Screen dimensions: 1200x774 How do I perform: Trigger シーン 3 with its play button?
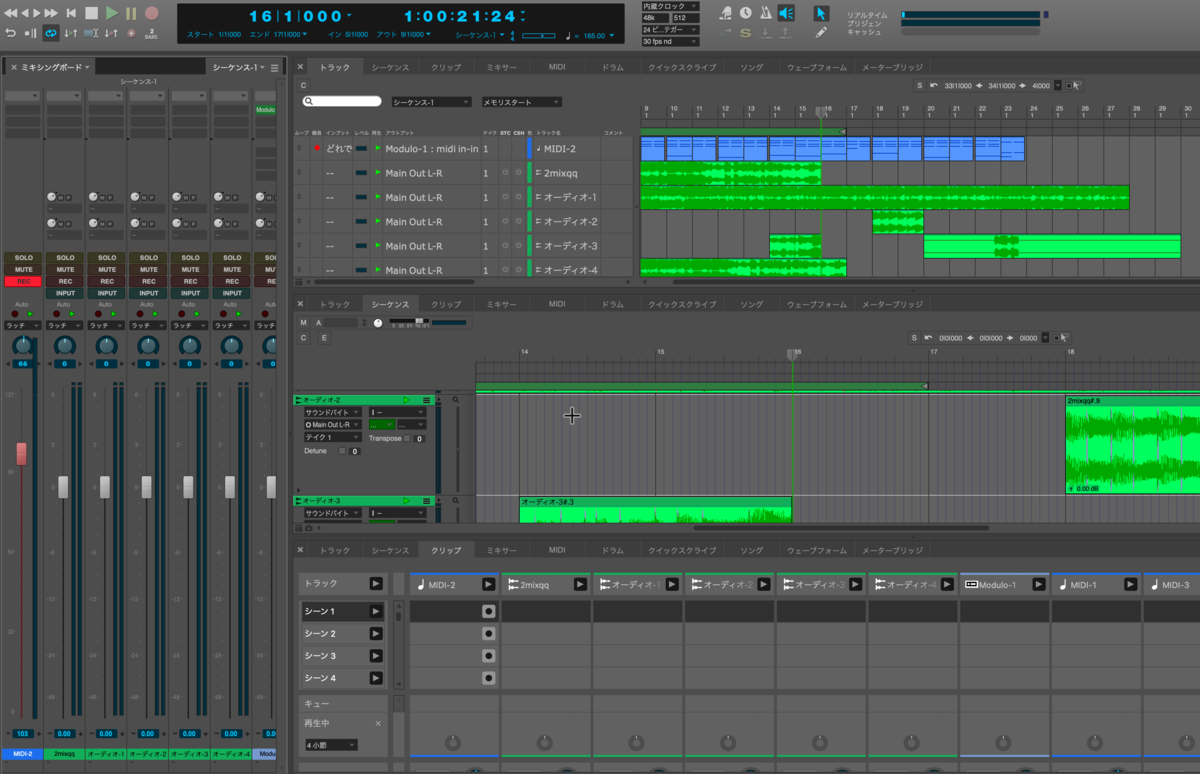(x=376, y=656)
